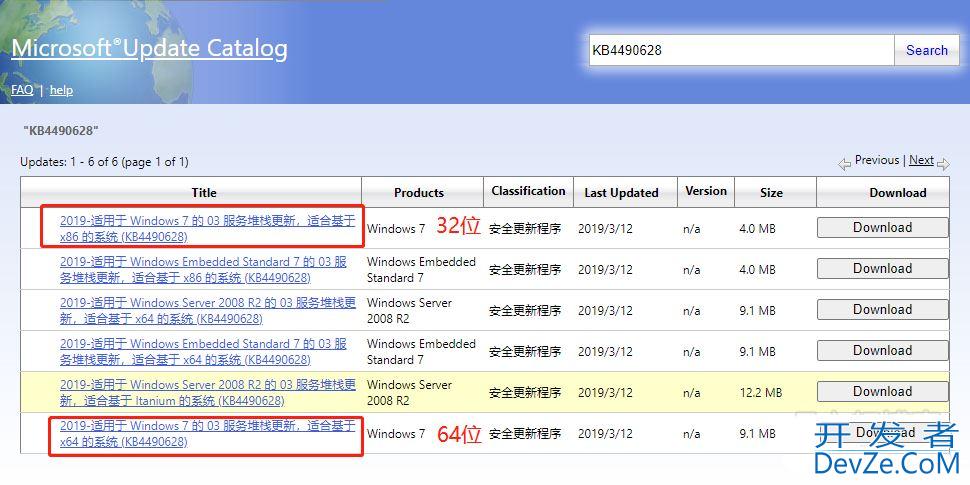The width and height of the screenshot is (970, 485).
Task: Open Windows 7 x86 update KB4490628 link
Action: pos(208,228)
